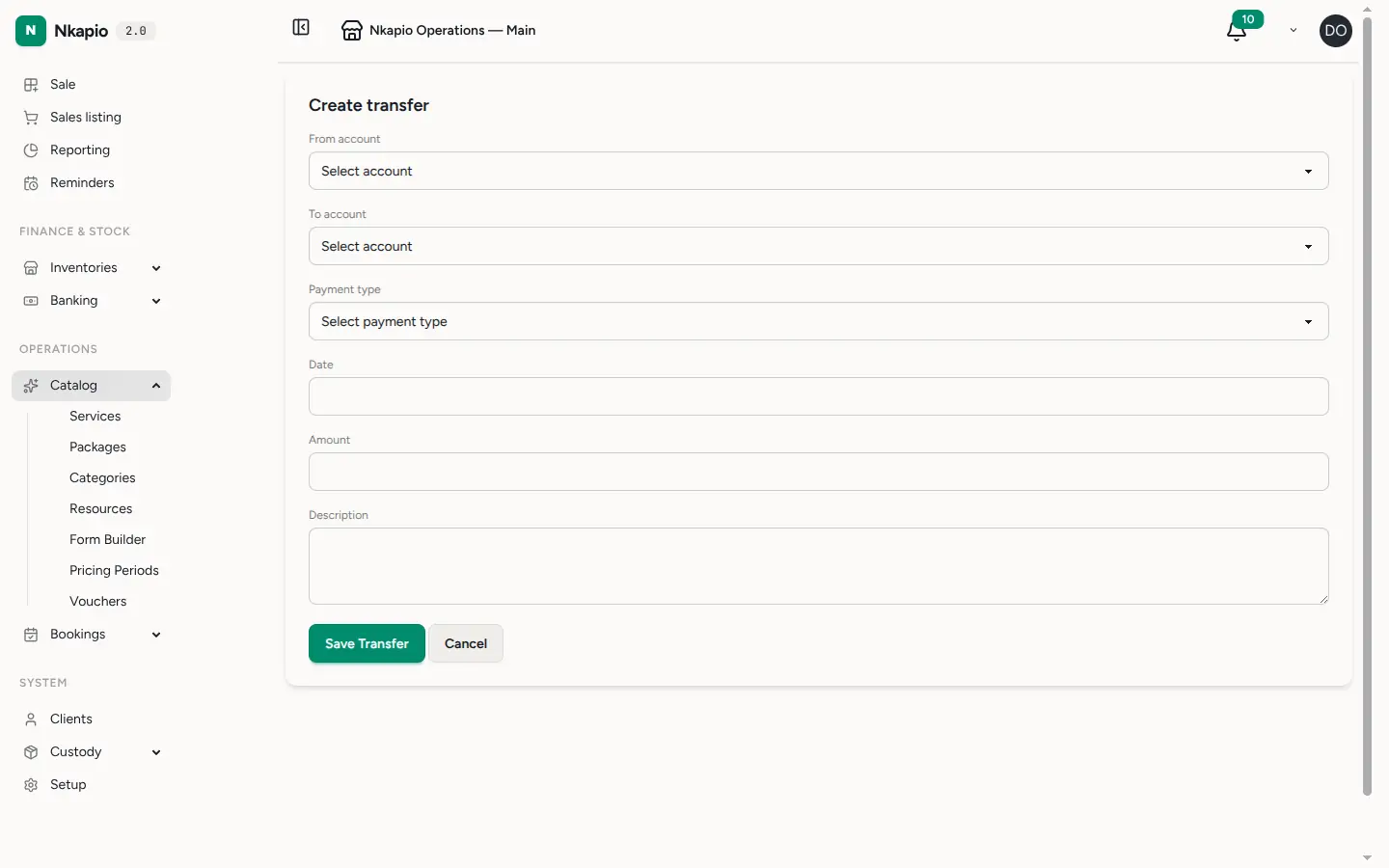
Task: Click the Catalog sparkle icon
Action: coord(31,386)
